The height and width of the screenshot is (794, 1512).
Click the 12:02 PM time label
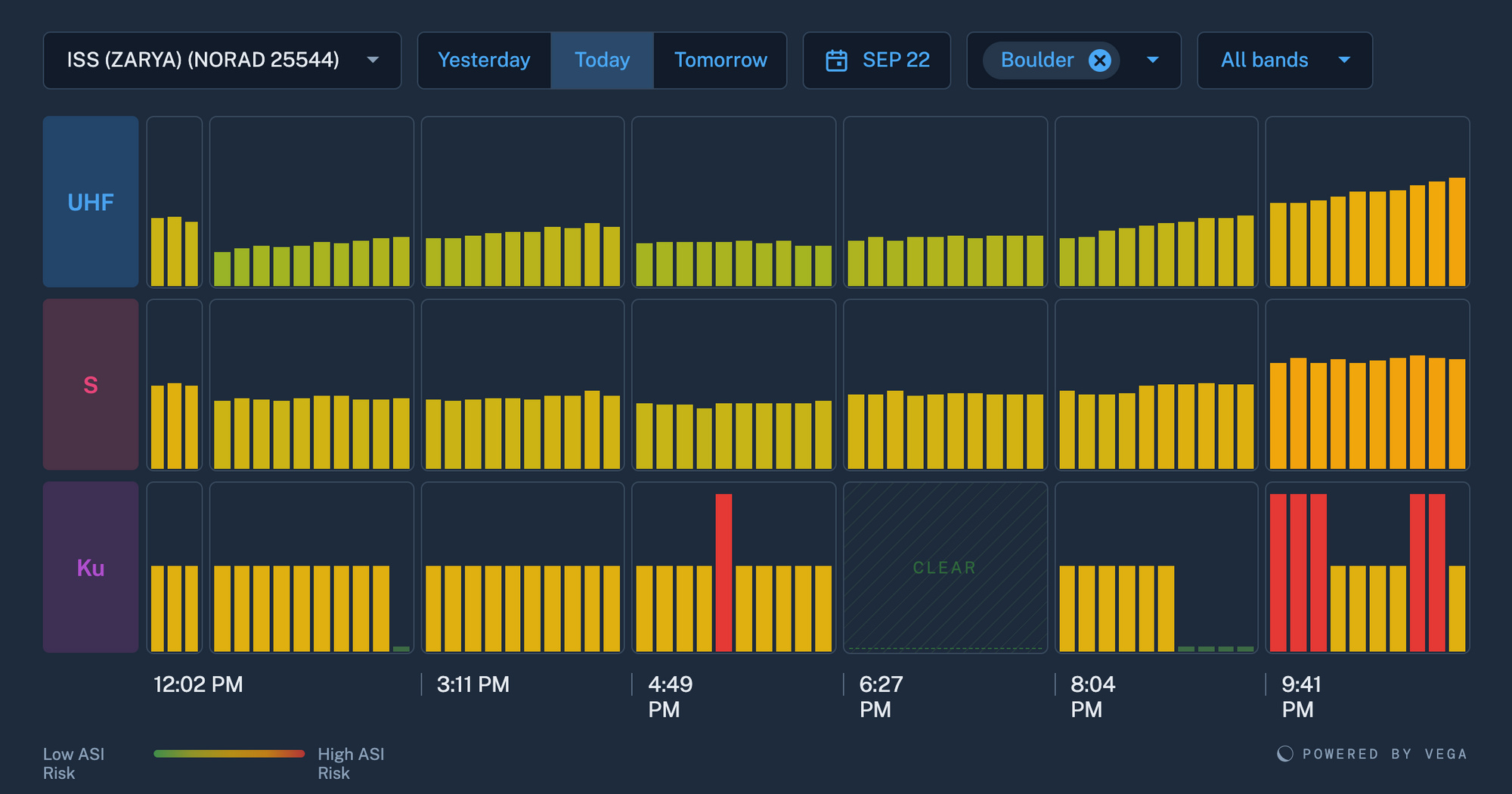(x=198, y=684)
